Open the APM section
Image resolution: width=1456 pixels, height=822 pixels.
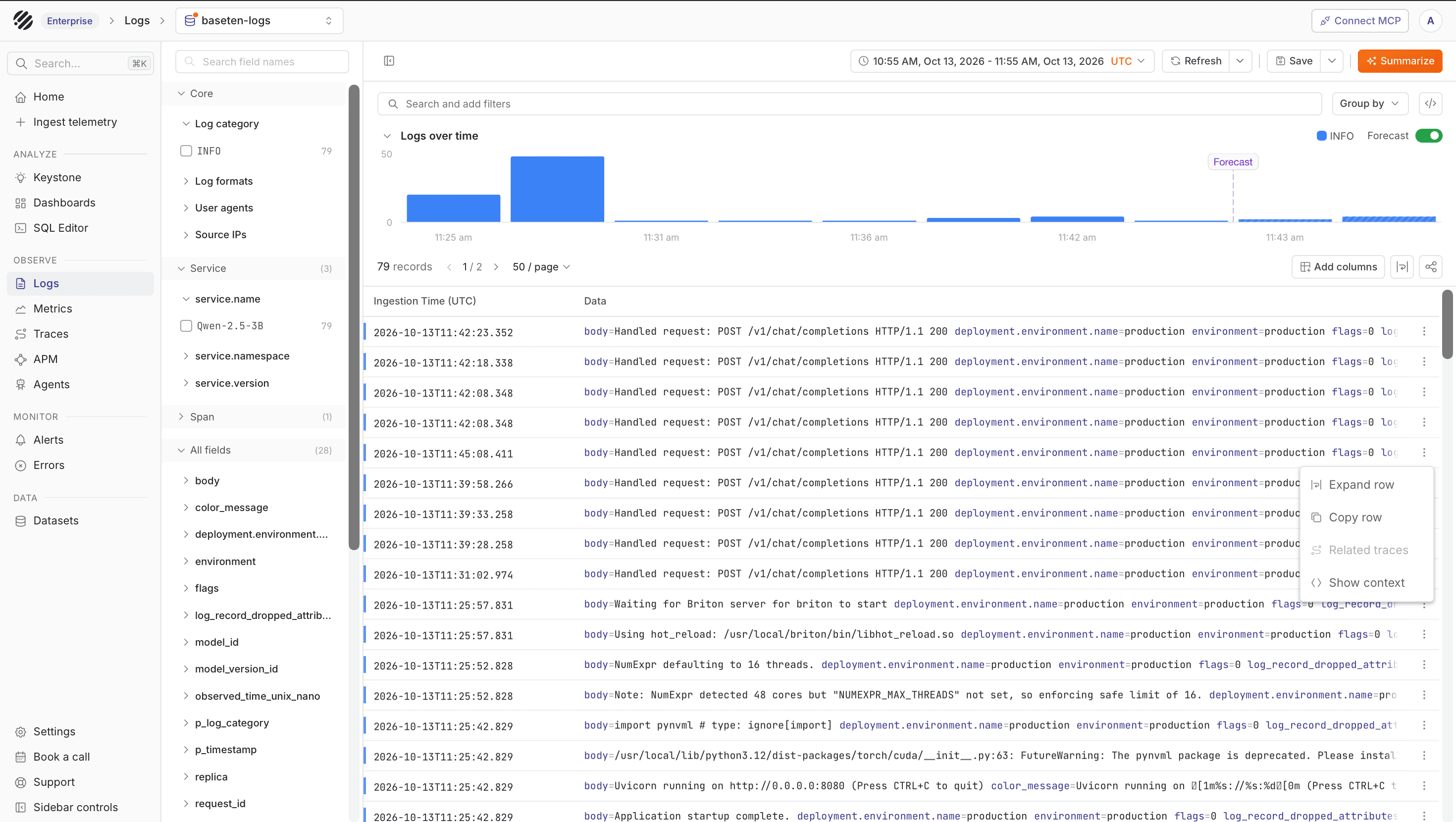click(x=45, y=359)
